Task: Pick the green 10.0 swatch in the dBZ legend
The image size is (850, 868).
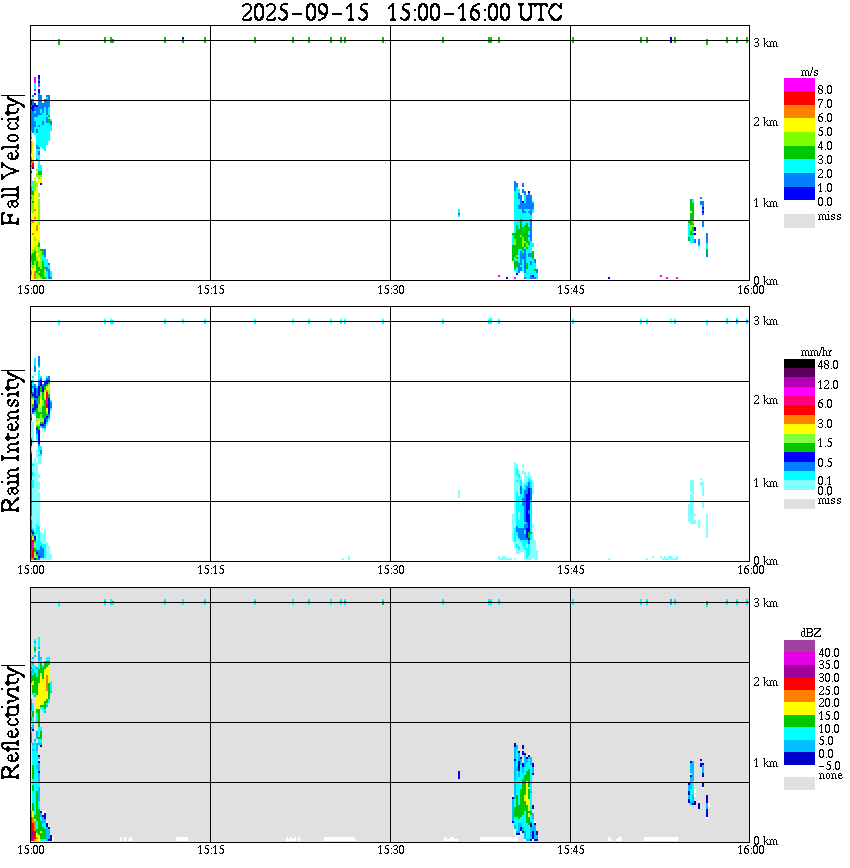Action: pos(799,721)
